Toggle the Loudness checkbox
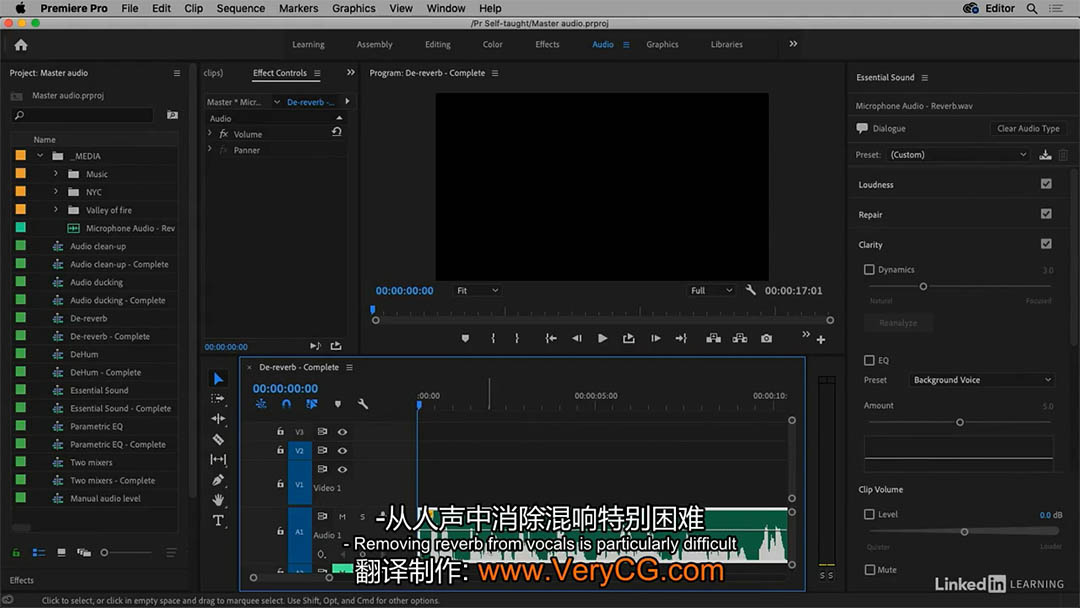 click(x=1046, y=184)
